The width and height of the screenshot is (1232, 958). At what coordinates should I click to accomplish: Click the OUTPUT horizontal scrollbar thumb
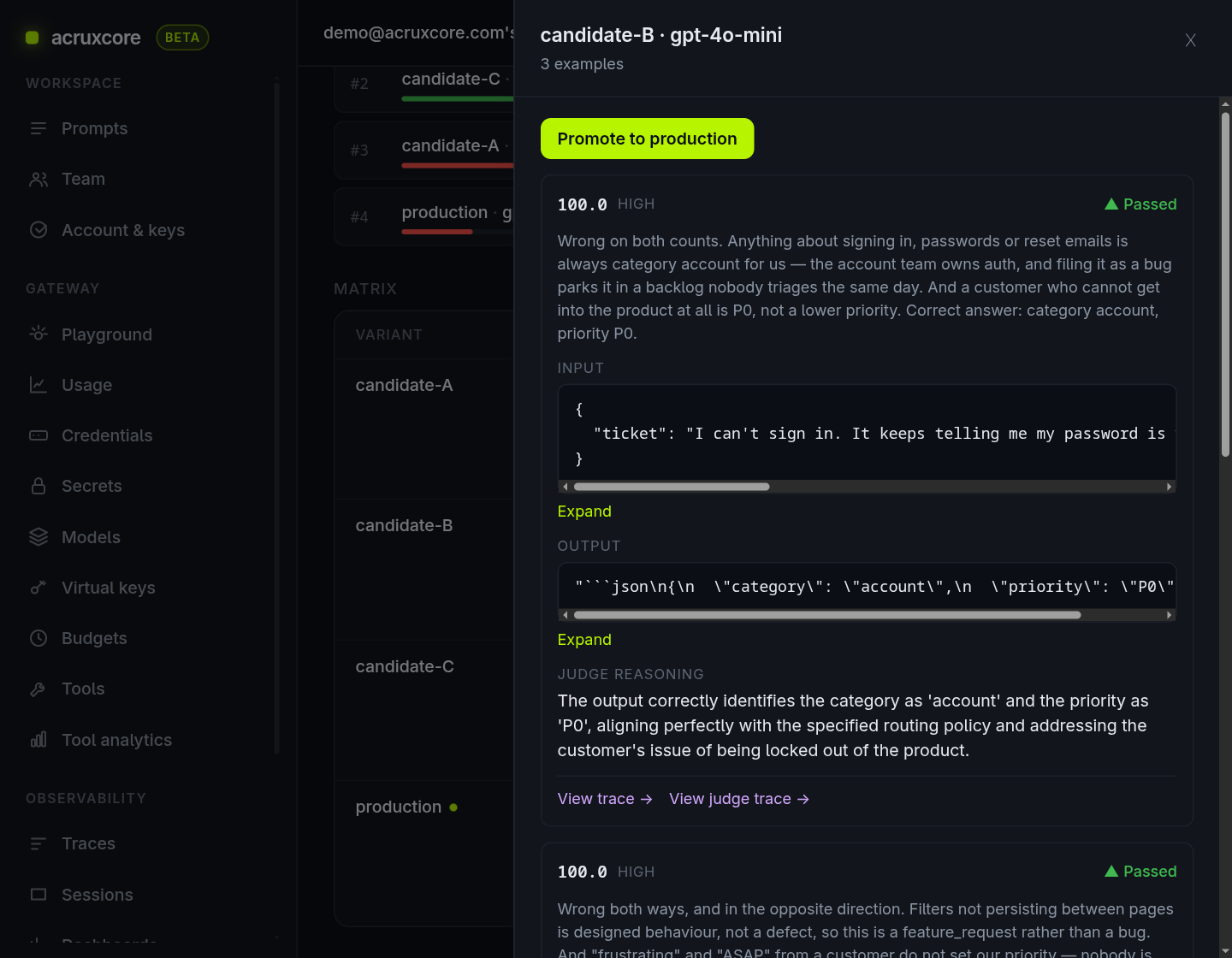click(x=827, y=615)
